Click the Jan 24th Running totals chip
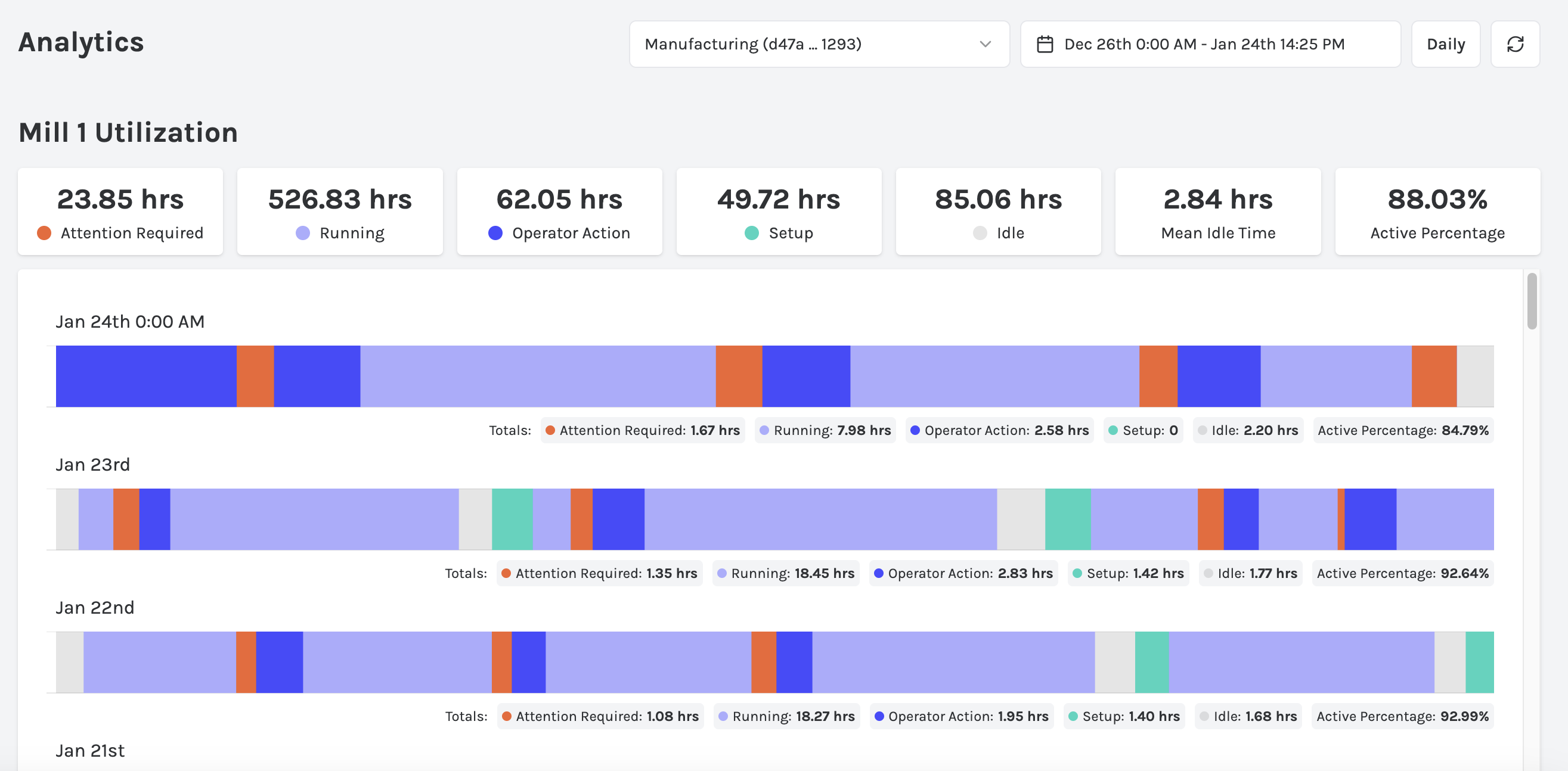The height and width of the screenshot is (771, 1568). point(825,430)
